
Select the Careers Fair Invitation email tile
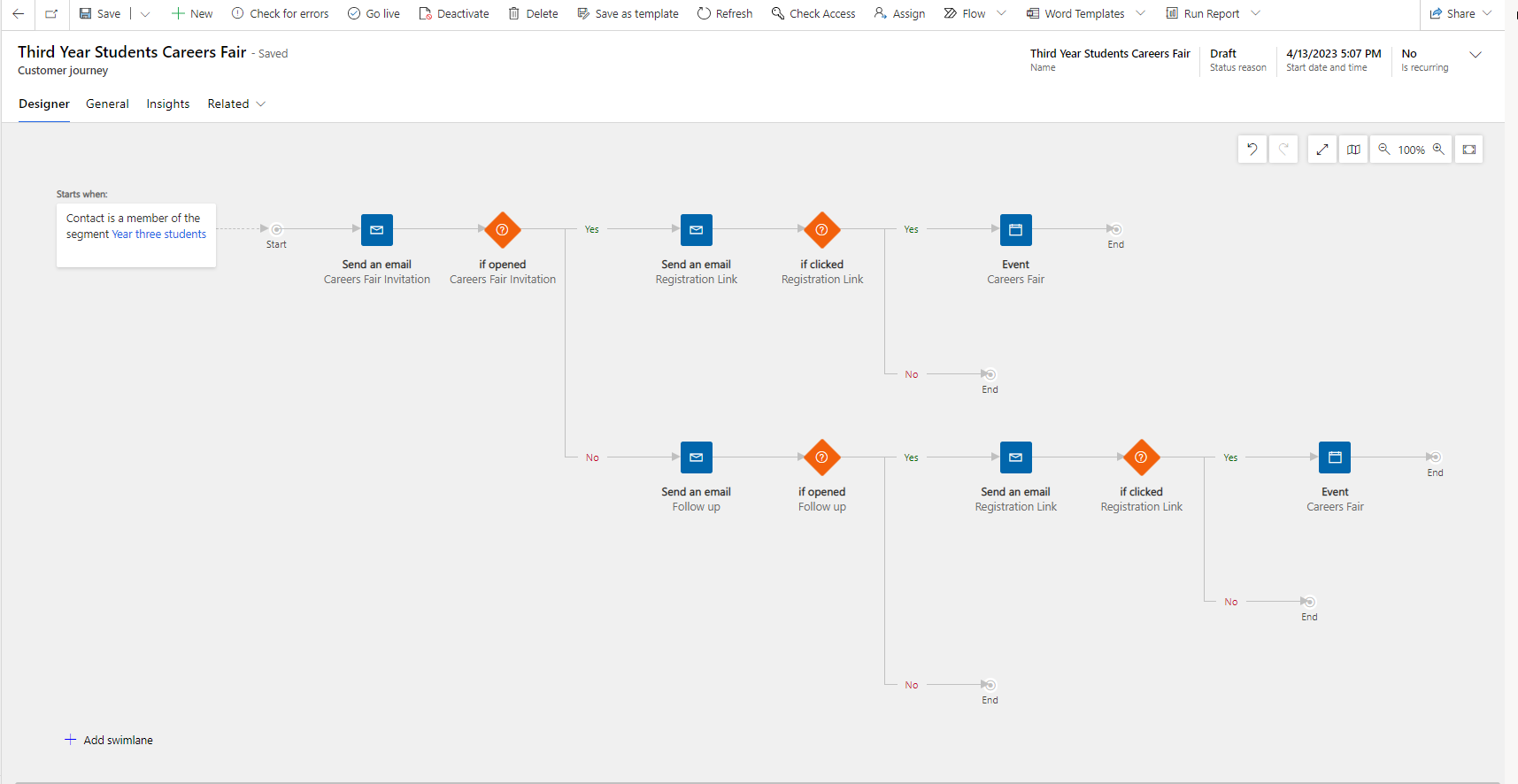pyautogui.click(x=377, y=230)
